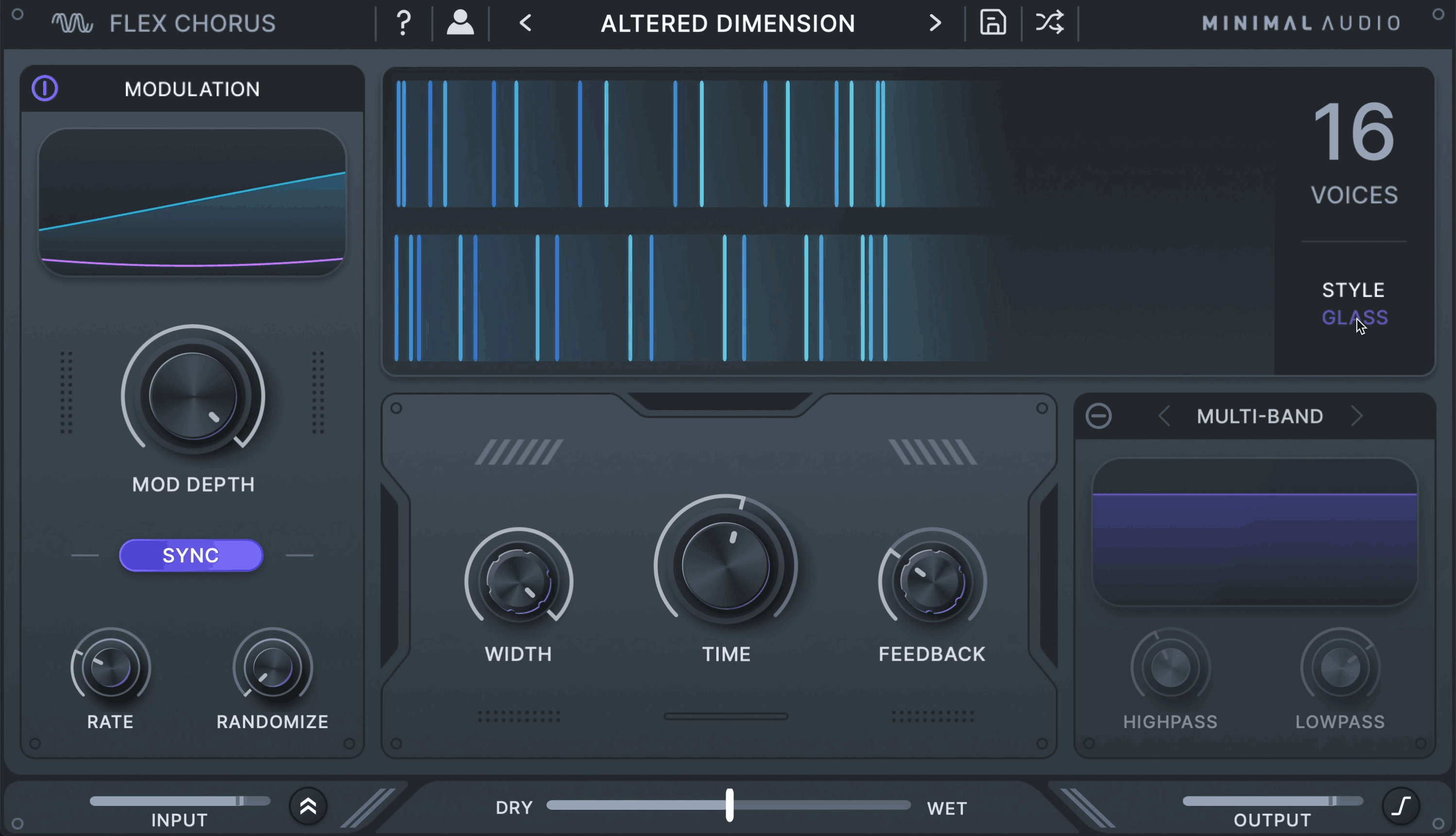Click the Minimal Audio logo

pos(1301,23)
